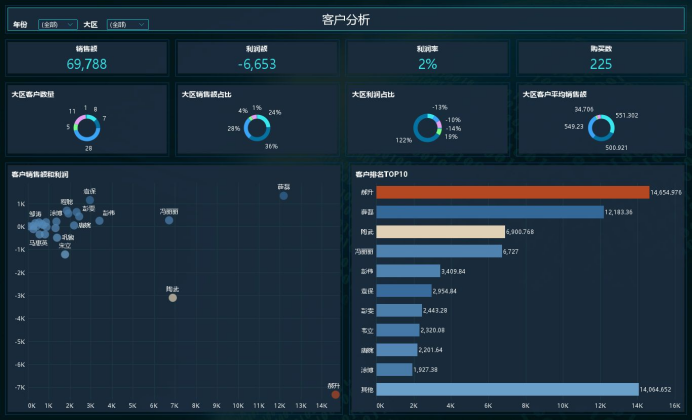Click the bar valued 12,183.36

point(489,212)
